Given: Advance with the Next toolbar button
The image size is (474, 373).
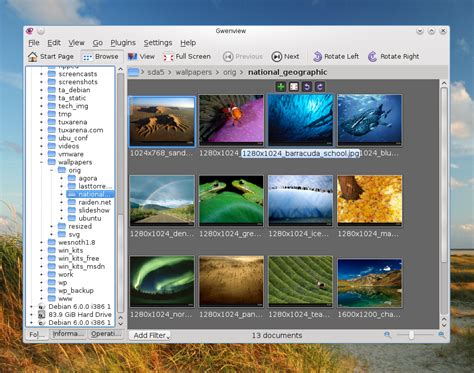Looking at the screenshot, I should tap(285, 57).
